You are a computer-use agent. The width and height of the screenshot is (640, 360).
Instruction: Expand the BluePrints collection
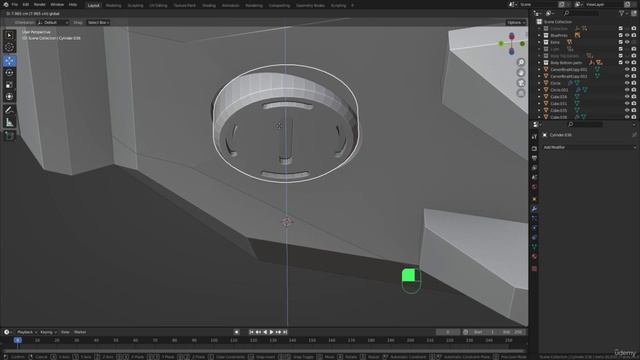[x=540, y=36]
